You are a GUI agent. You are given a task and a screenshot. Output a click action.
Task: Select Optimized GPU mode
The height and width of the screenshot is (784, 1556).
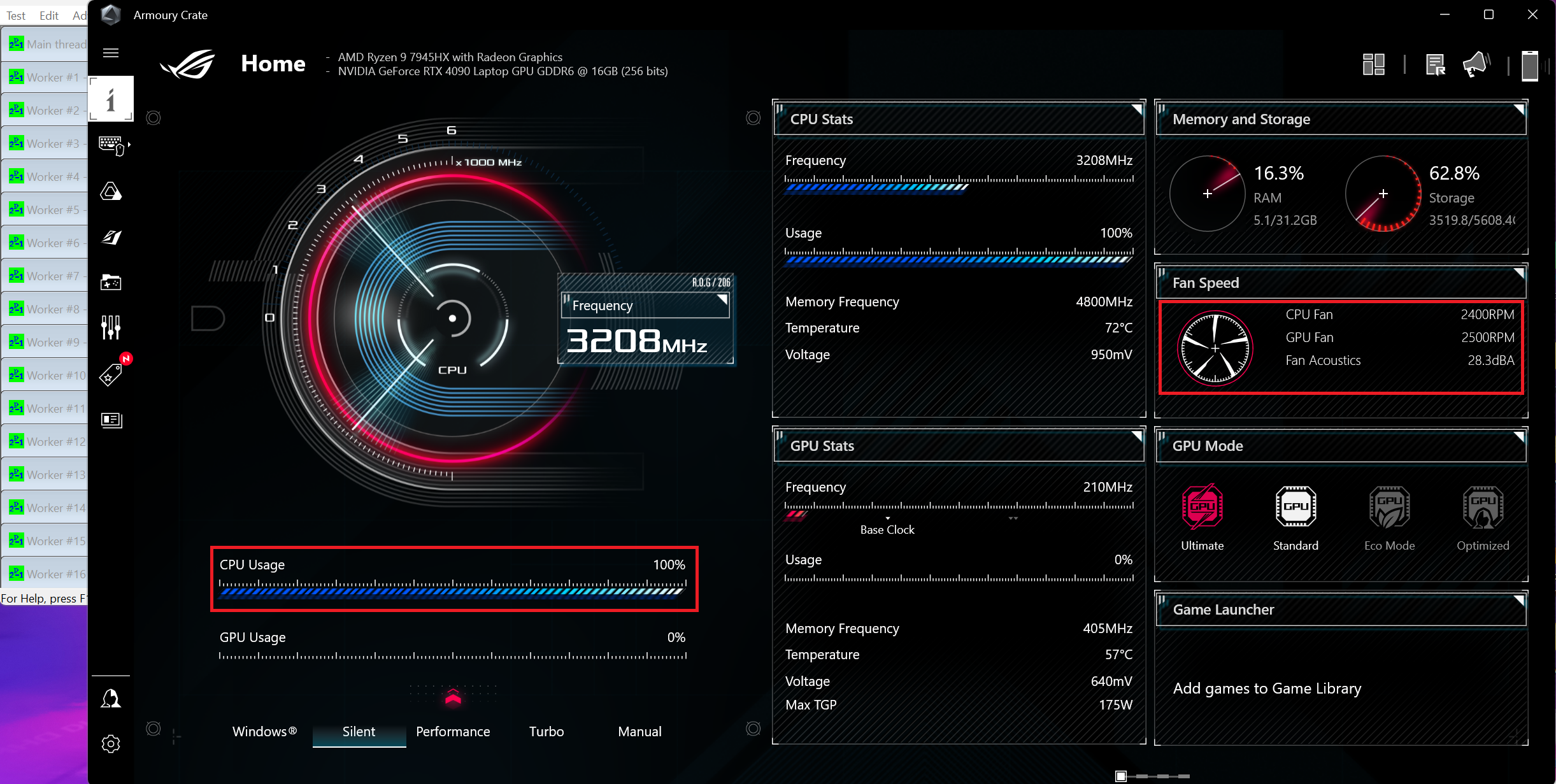point(1483,518)
